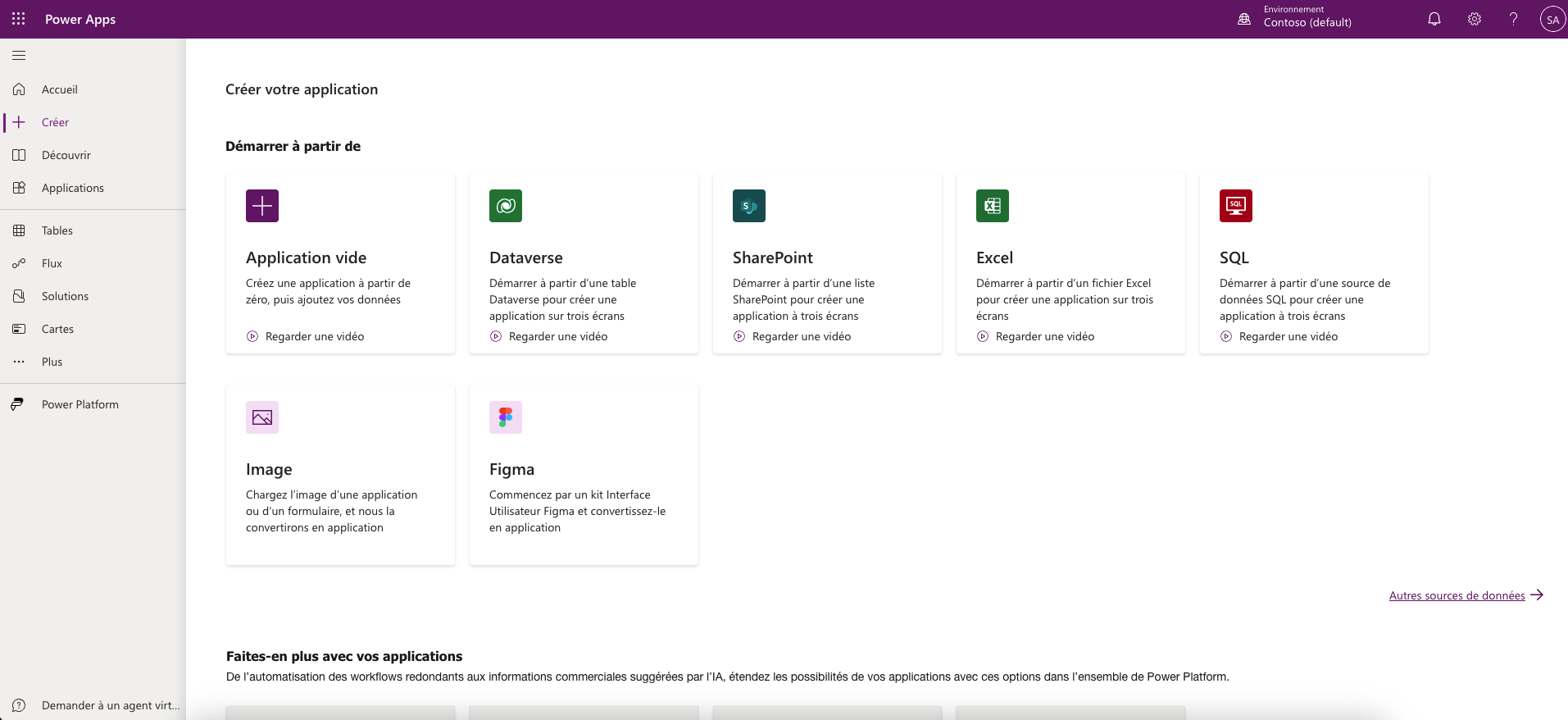1568x720 pixels.
Task: Click the Créer plus icon in sidebar
Action: [19, 122]
